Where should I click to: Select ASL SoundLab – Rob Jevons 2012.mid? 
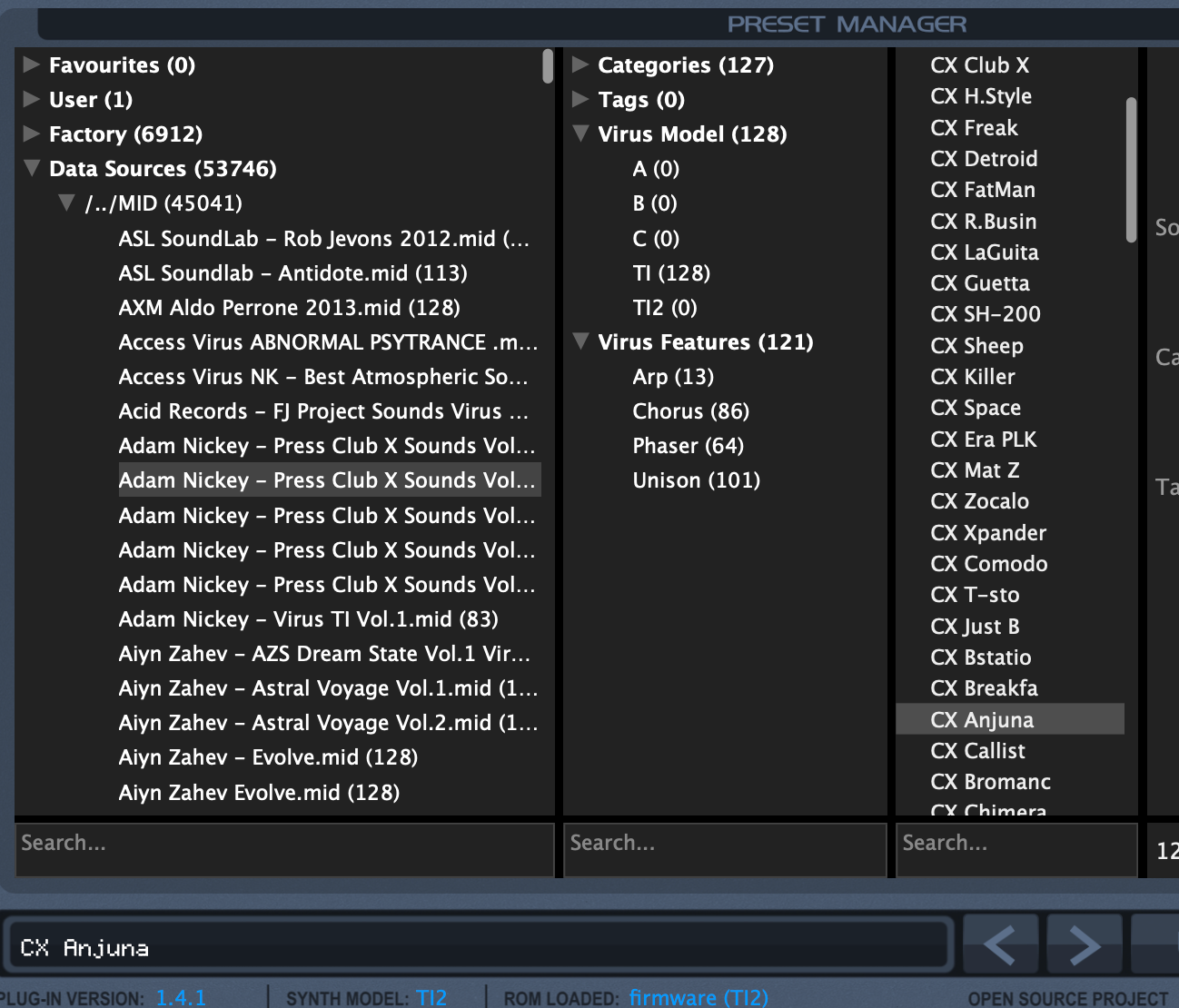click(x=324, y=238)
